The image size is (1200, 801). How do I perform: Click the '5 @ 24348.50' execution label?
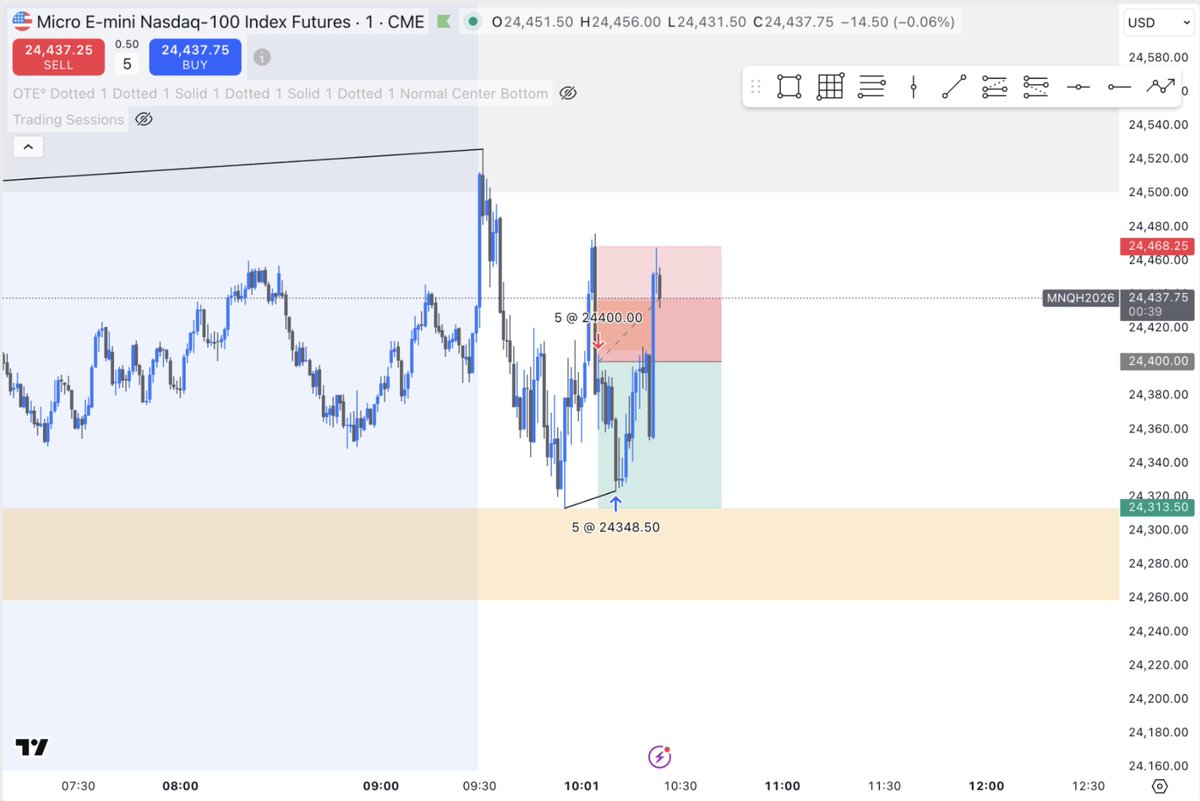pos(616,526)
